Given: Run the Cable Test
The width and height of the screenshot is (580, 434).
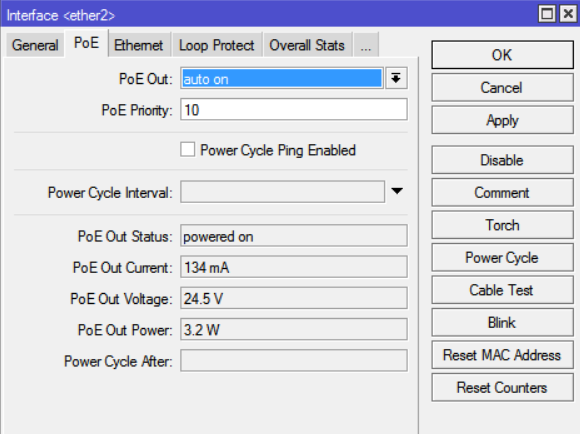Looking at the screenshot, I should [502, 290].
